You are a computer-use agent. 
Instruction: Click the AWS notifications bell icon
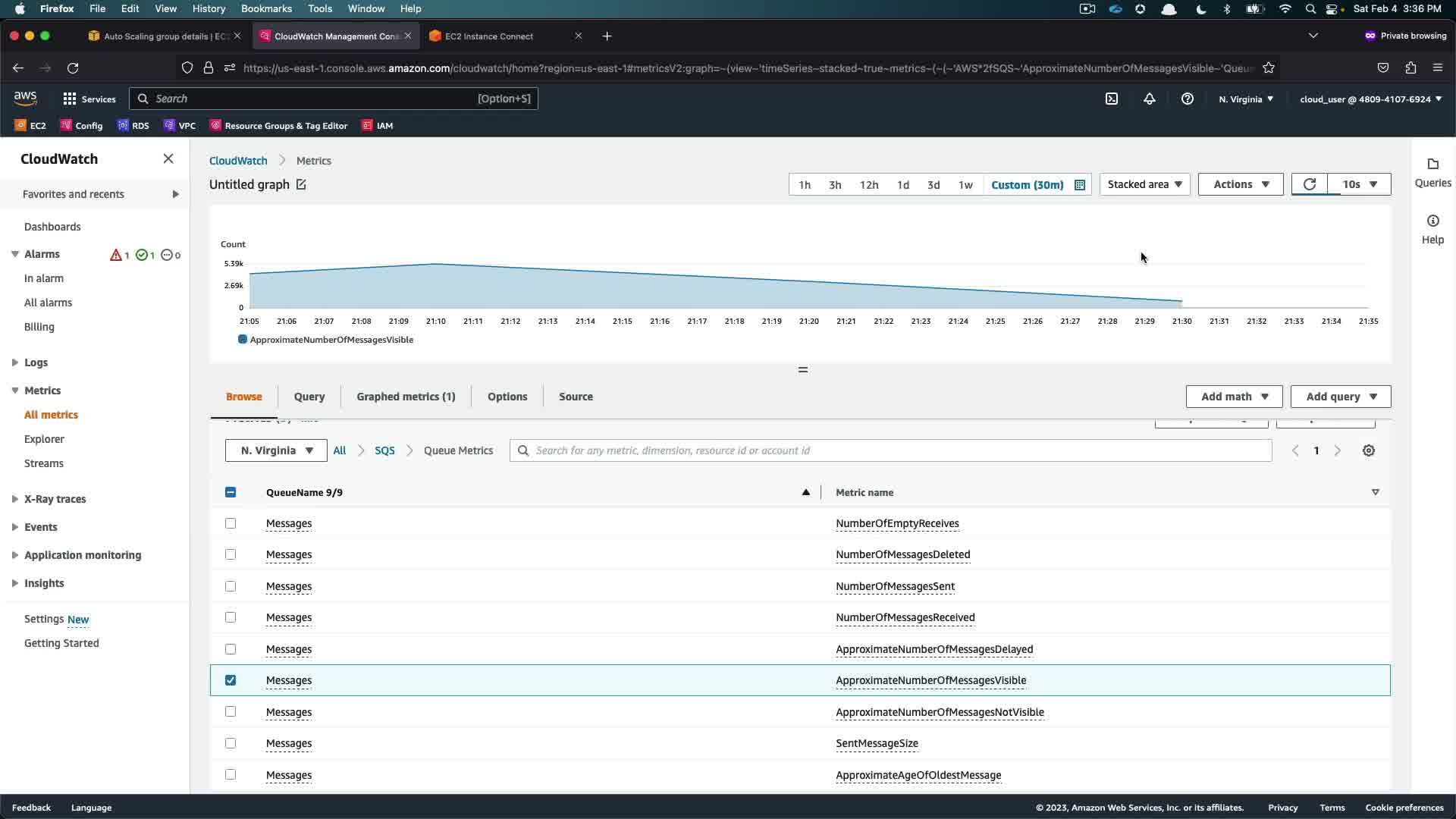tap(1150, 99)
